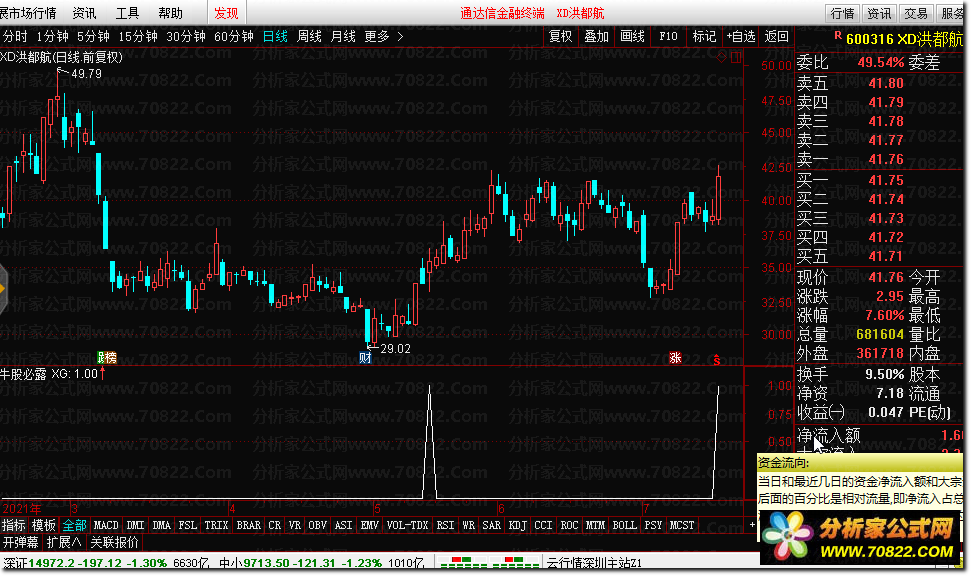Click the 交易 button at top right

(x=916, y=13)
